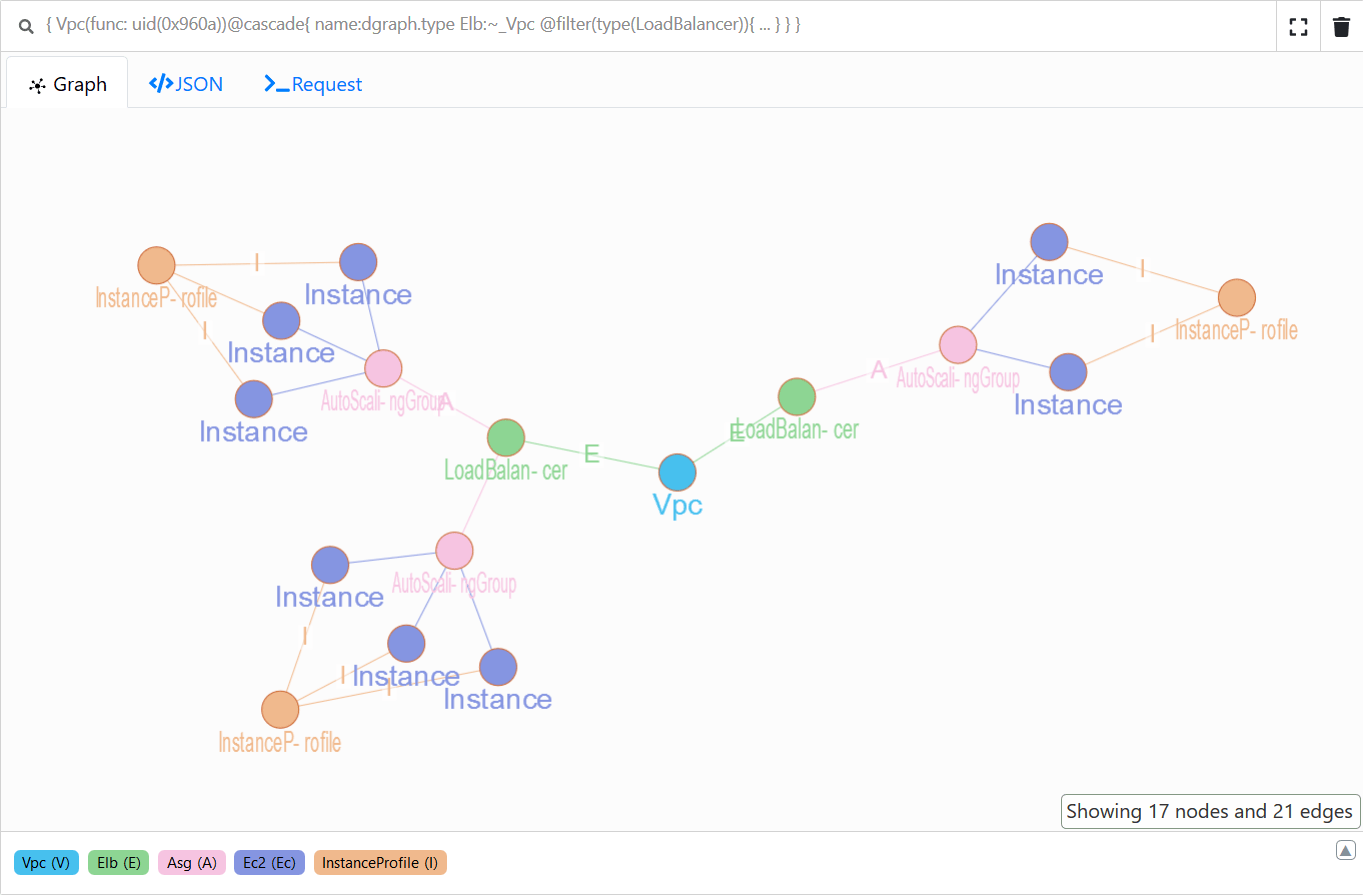
Task: Select the blue Vpc node
Action: coord(677,472)
